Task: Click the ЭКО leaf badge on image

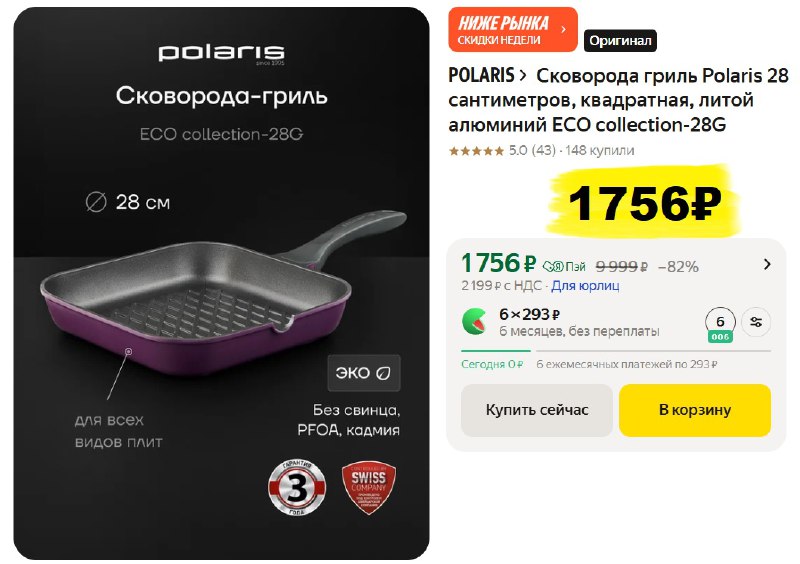Action: pos(364,373)
